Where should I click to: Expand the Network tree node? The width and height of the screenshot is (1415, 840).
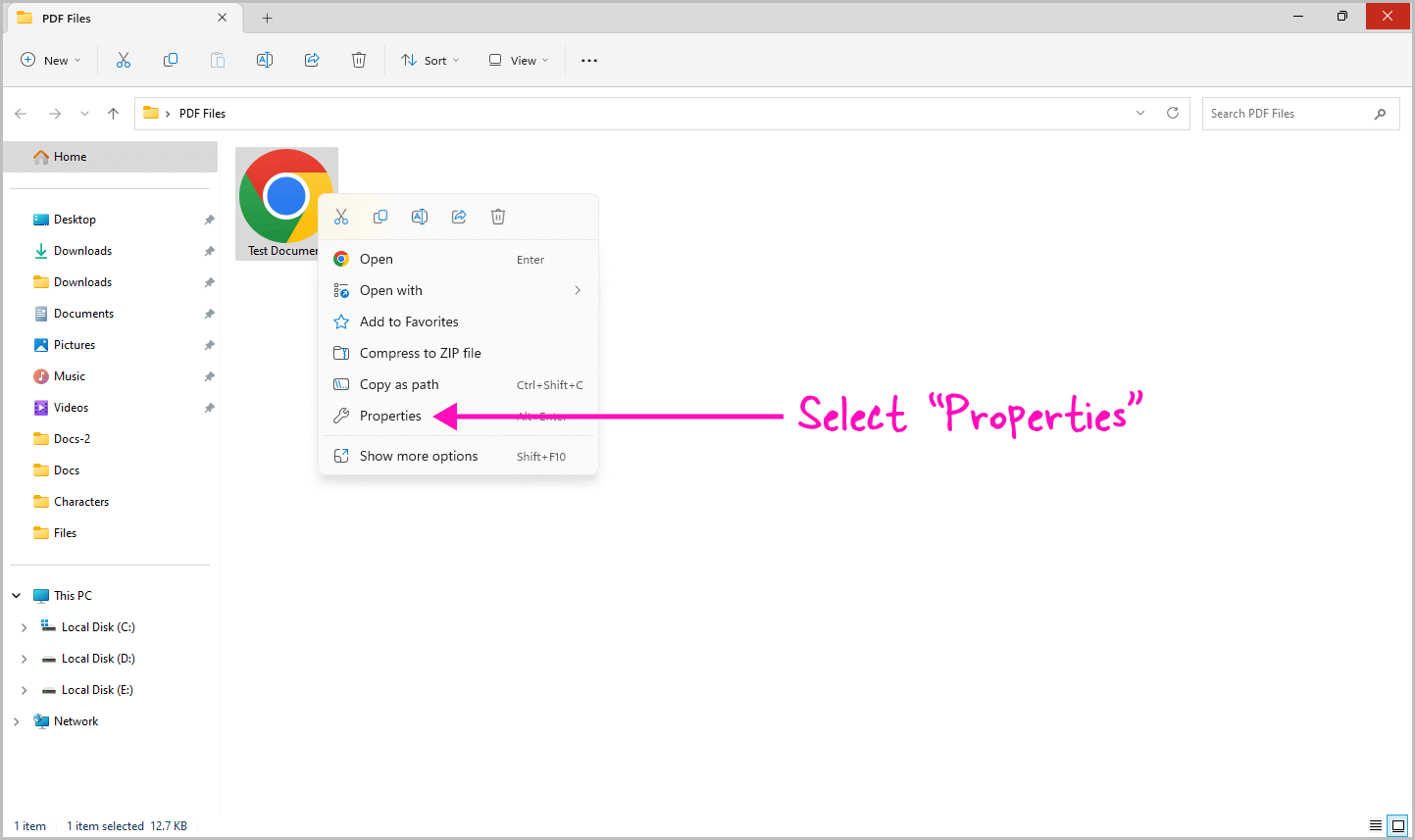tap(17, 721)
